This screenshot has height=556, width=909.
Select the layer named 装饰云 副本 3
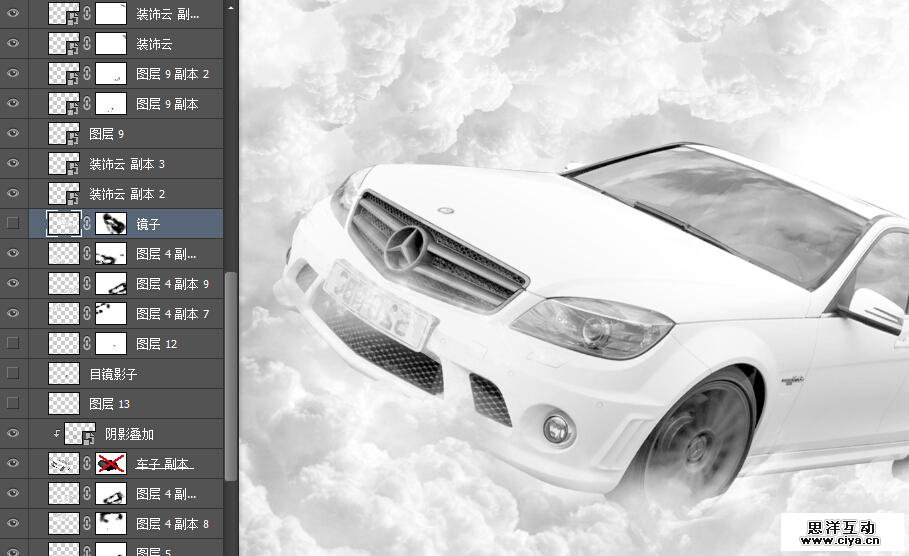(x=126, y=164)
